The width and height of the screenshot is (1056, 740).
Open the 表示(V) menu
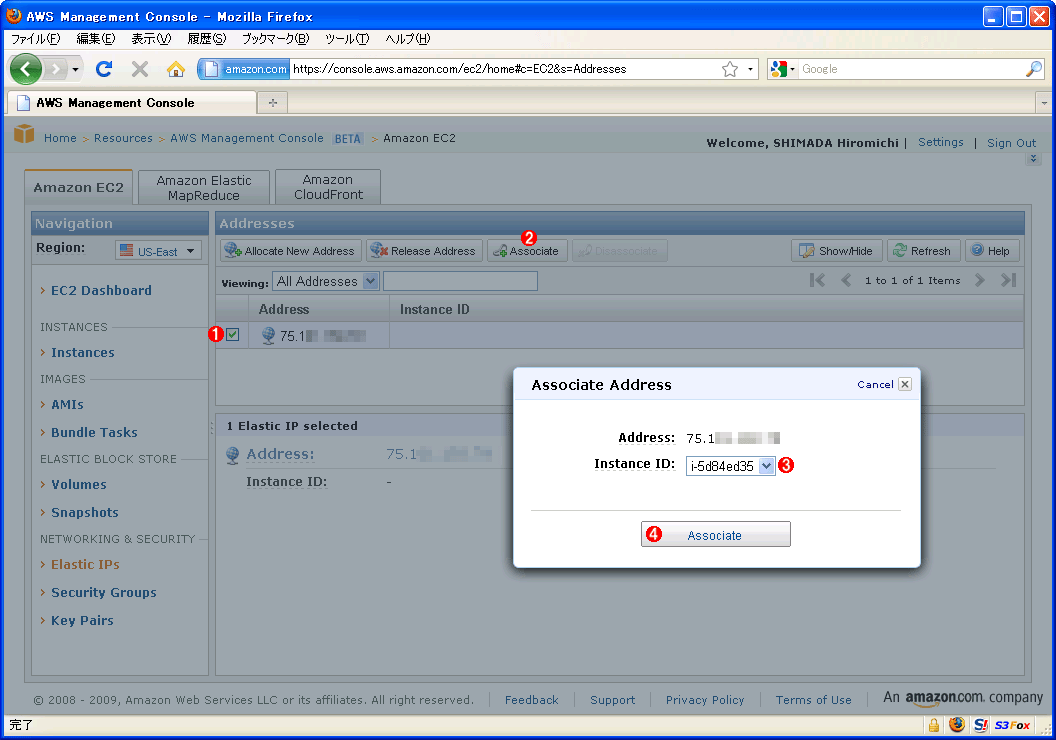[x=151, y=39]
